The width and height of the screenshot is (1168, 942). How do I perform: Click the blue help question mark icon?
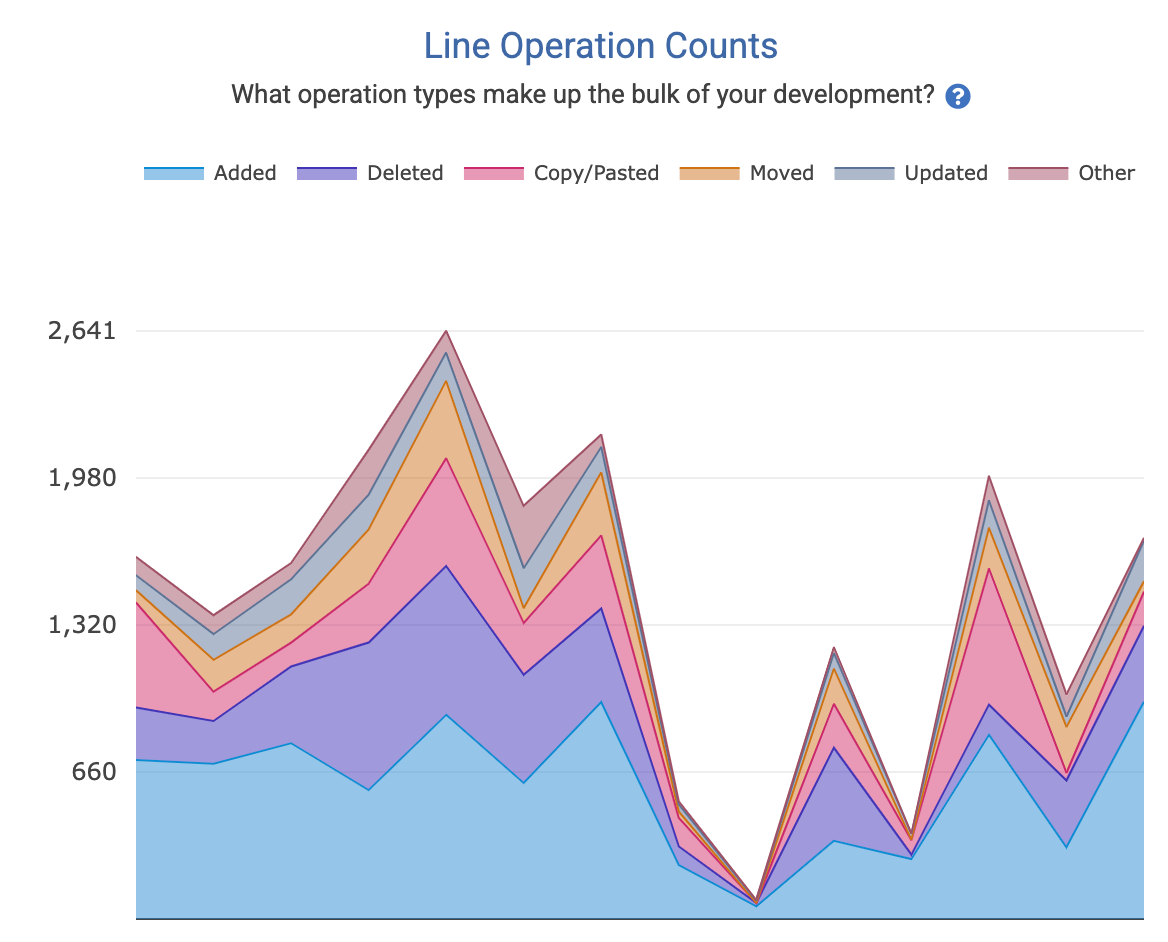coord(957,96)
